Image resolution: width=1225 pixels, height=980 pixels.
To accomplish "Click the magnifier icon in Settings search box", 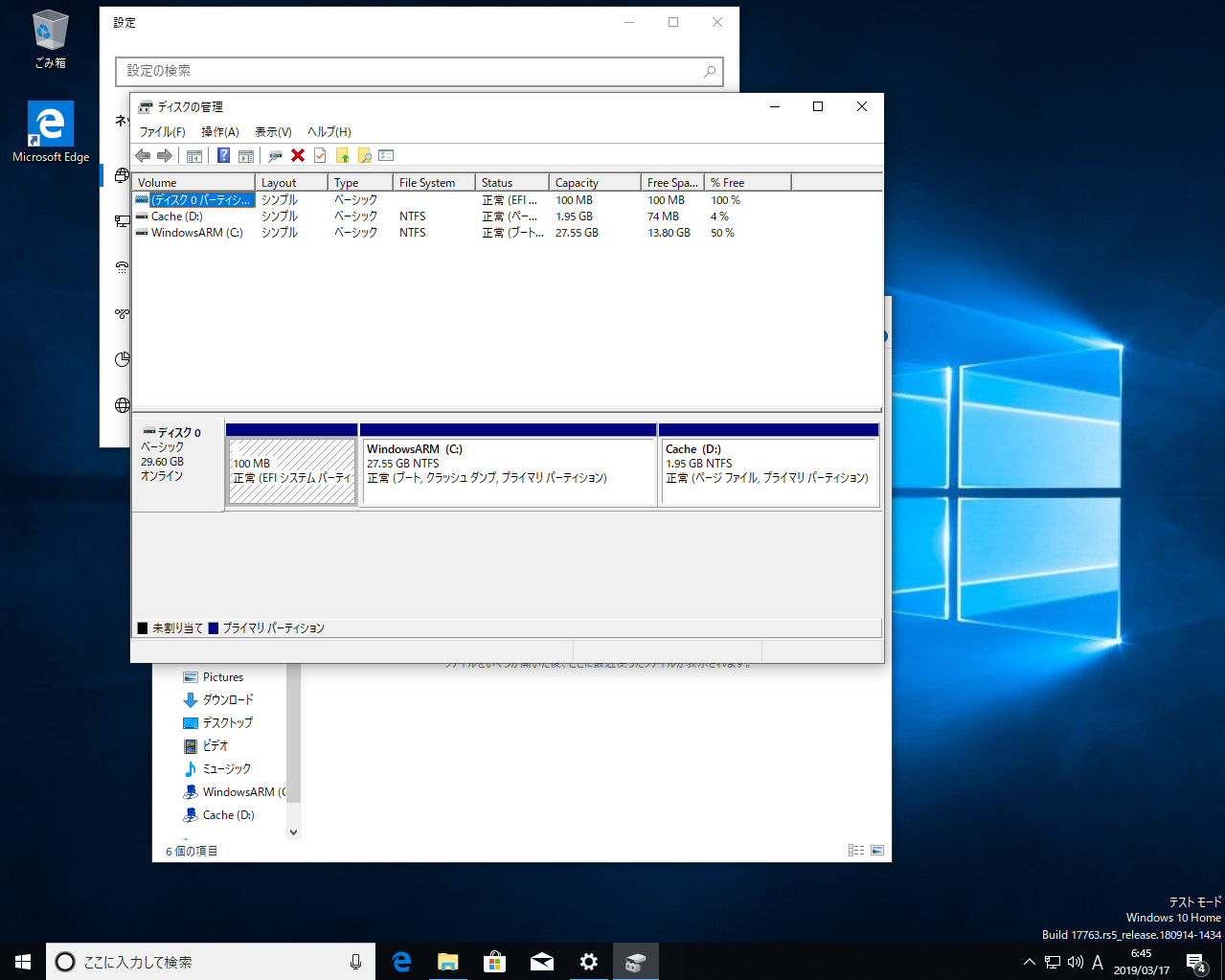I will (x=710, y=71).
